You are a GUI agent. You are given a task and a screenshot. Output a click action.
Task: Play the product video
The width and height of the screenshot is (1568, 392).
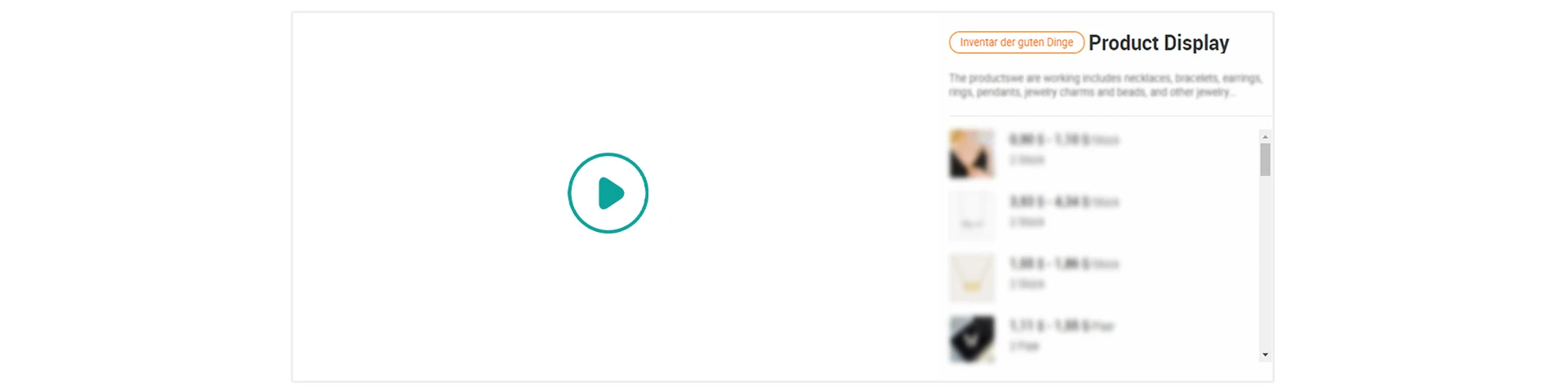coord(608,194)
